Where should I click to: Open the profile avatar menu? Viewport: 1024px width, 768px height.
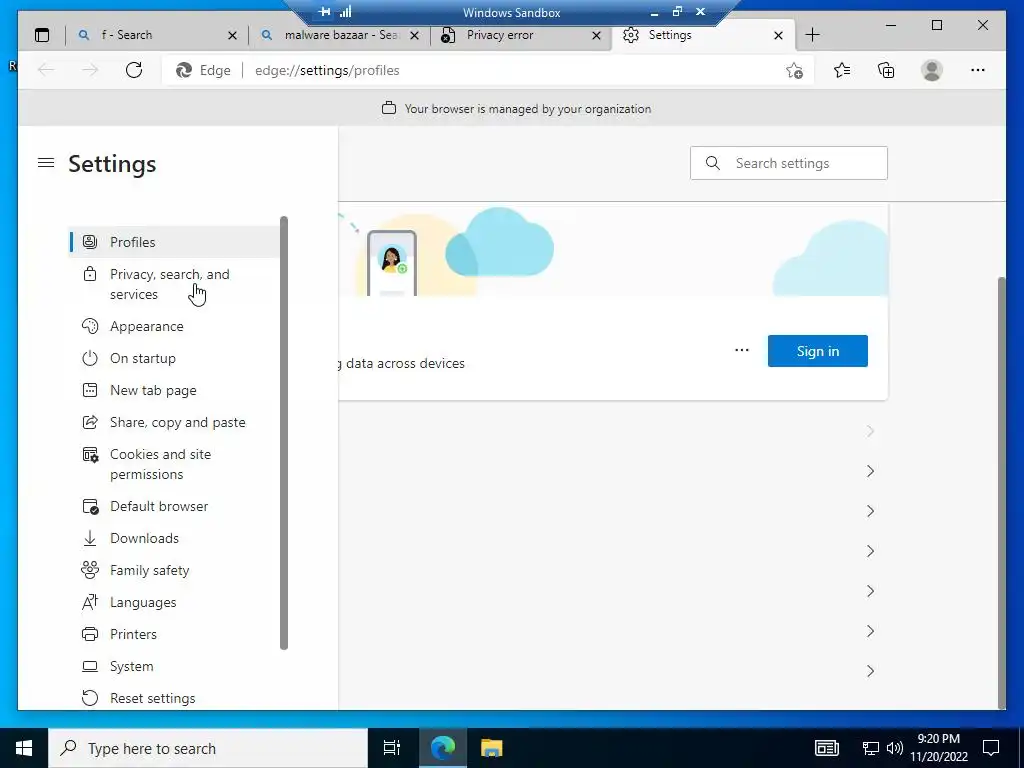(932, 70)
